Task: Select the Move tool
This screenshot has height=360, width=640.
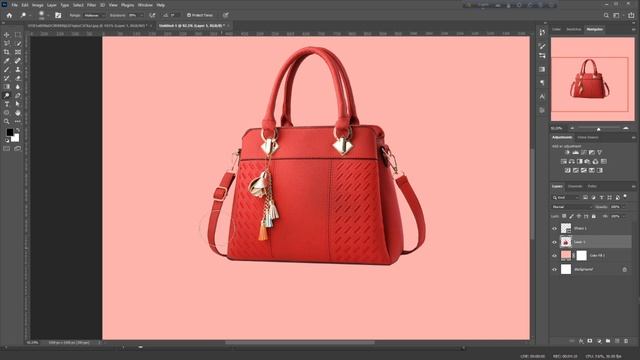Action: pos(7,35)
